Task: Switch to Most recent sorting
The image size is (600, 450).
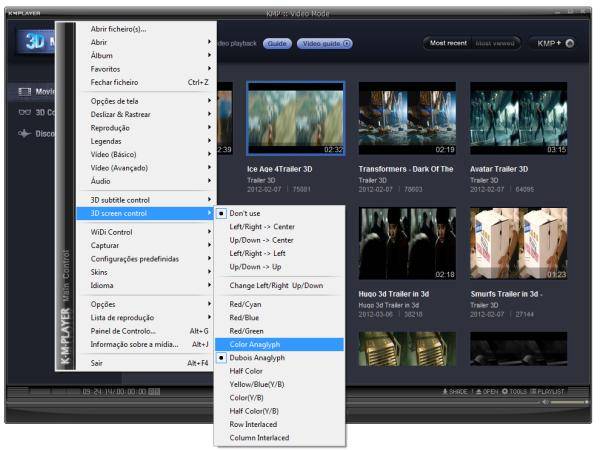Action: pyautogui.click(x=448, y=43)
